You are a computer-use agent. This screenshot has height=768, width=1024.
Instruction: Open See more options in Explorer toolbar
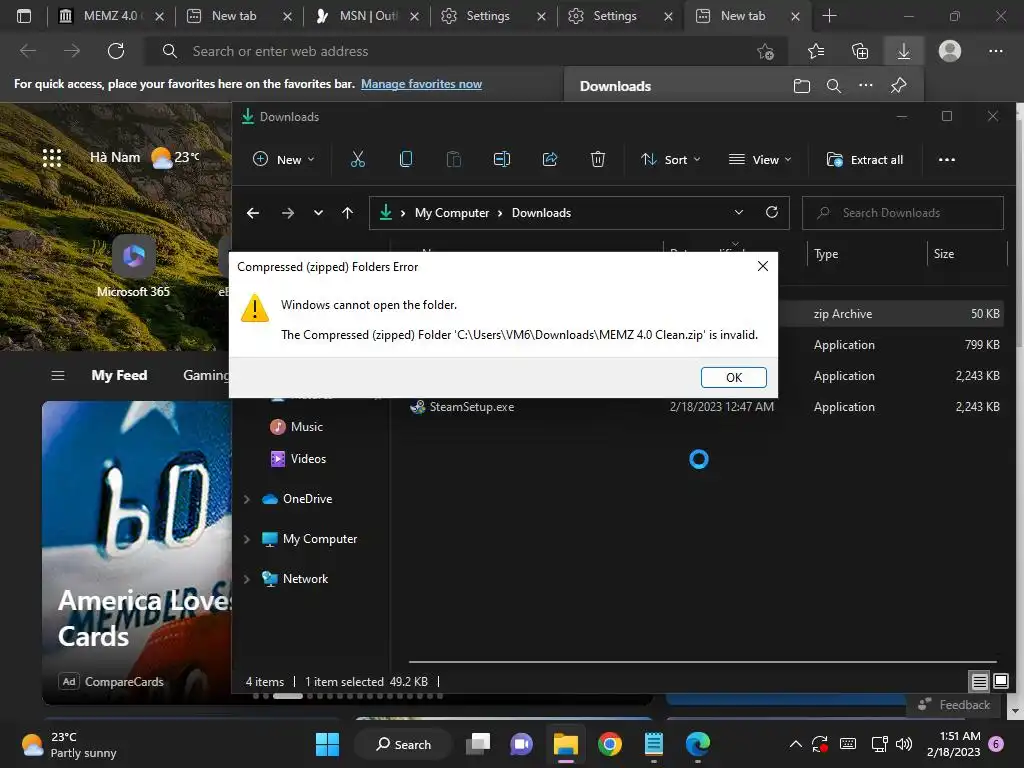(x=946, y=159)
